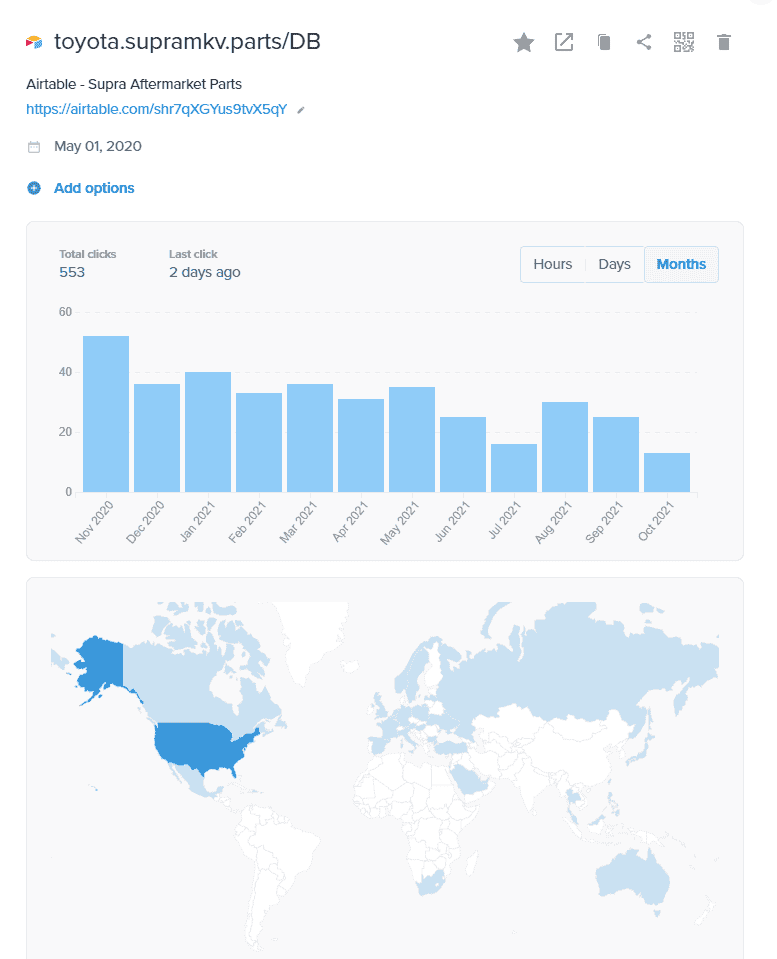Viewport: 777px width, 959px height.
Task: Select the Jul 2021 bar
Action: pos(514,468)
